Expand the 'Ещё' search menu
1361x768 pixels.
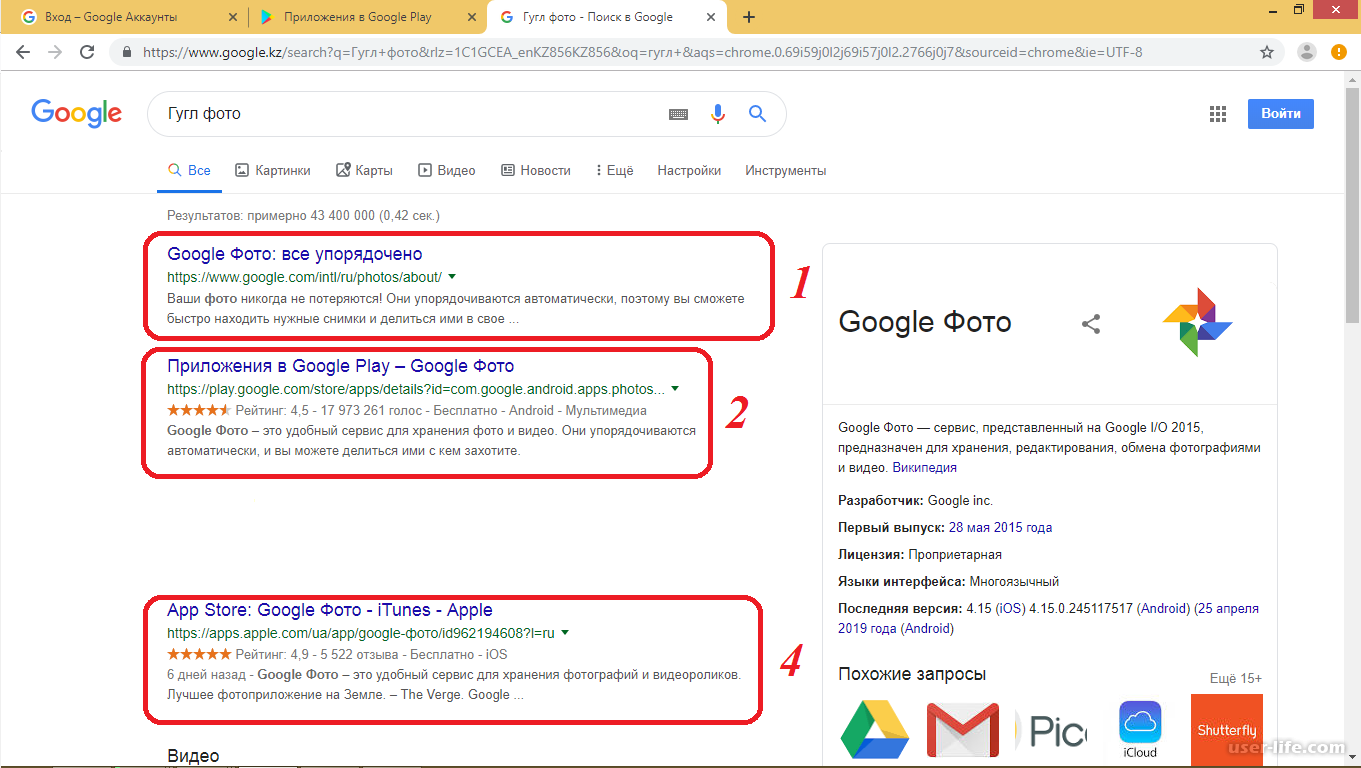pos(615,171)
